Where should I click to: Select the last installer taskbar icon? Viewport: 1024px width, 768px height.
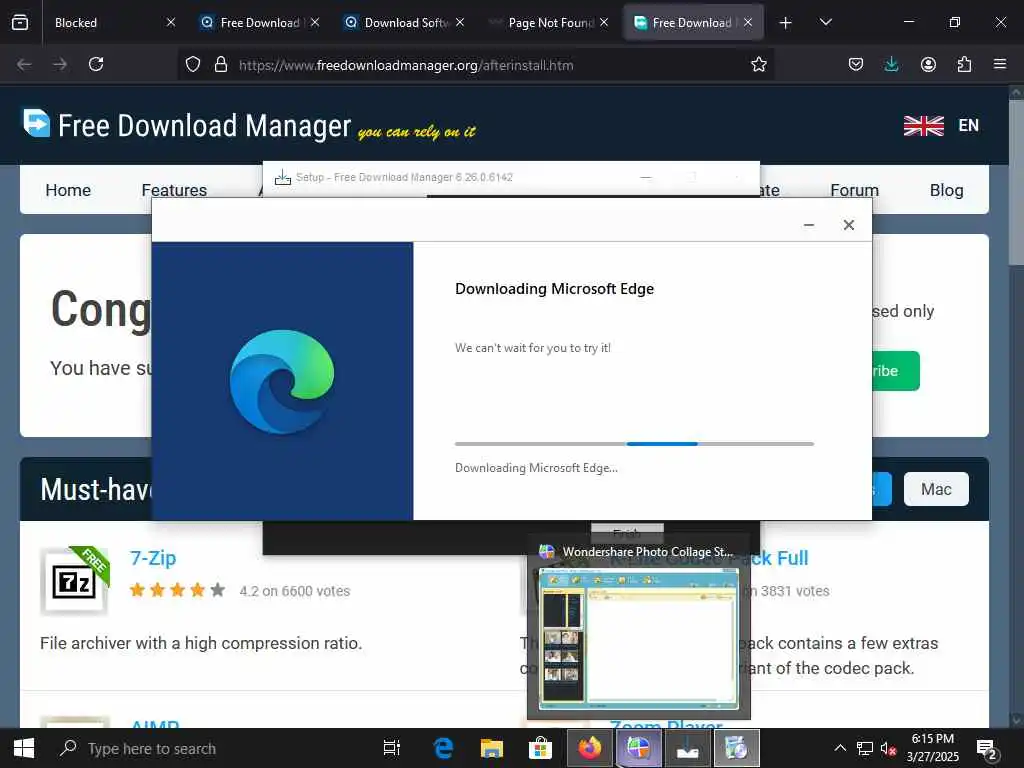point(737,748)
